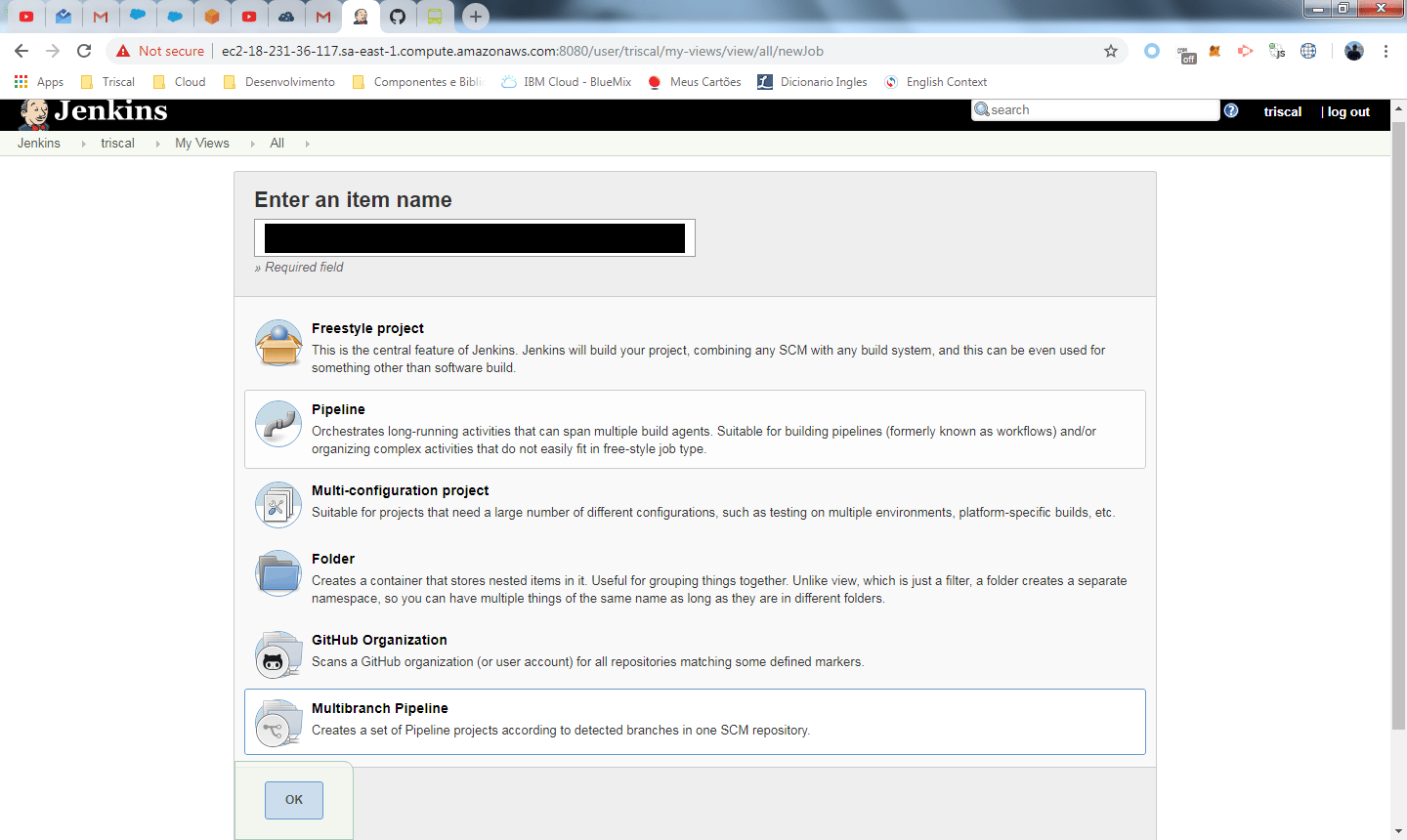Click the browser forward arrow

(53, 51)
